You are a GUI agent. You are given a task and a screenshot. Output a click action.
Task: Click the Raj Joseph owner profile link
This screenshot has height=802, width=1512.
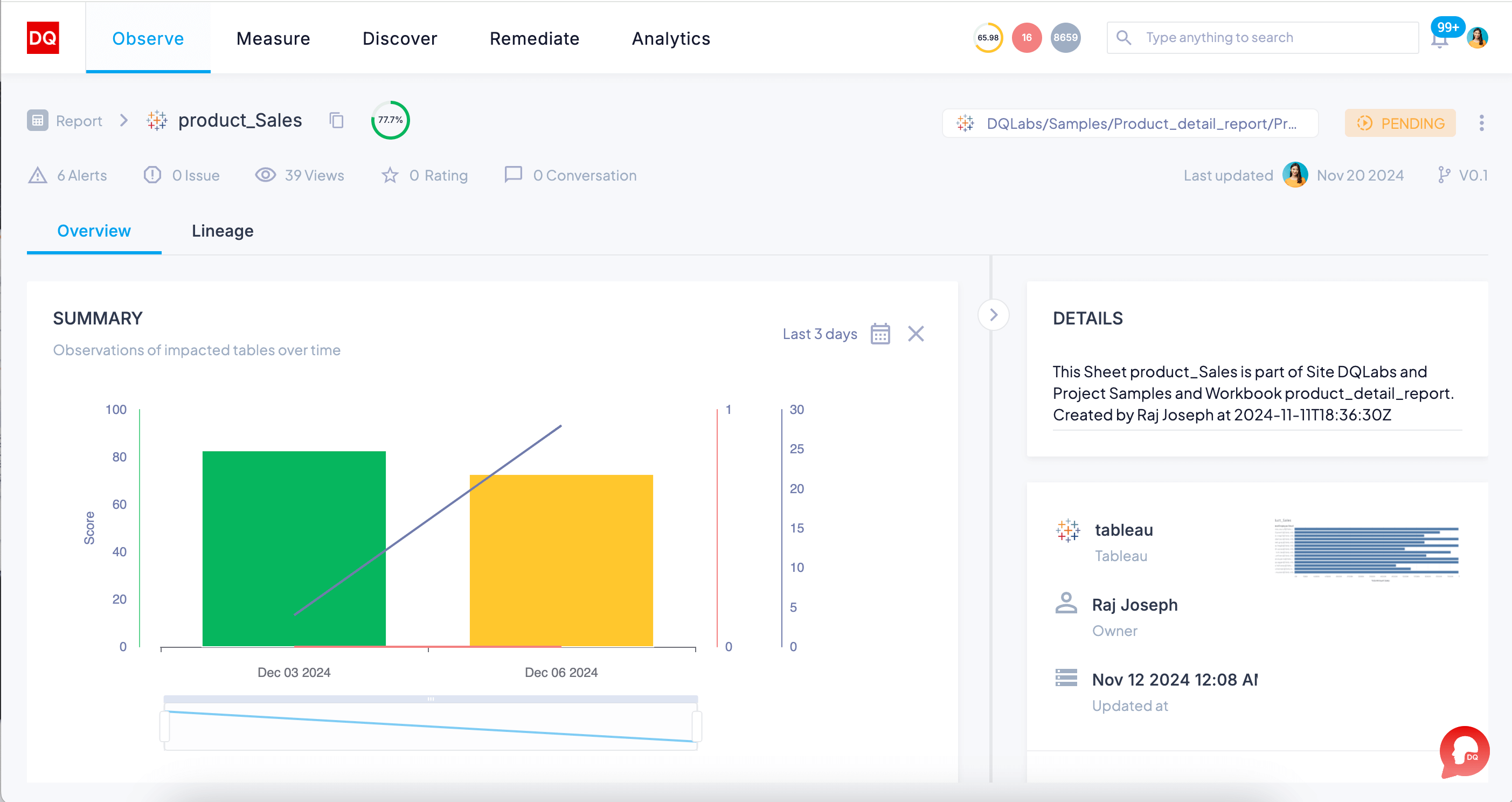(x=1134, y=604)
